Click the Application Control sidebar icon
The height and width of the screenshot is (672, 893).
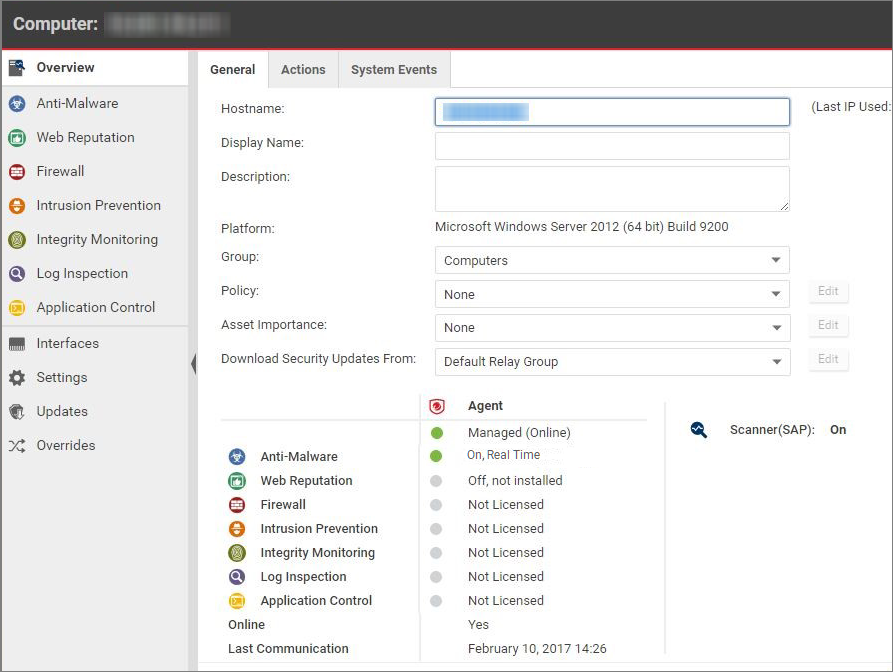16,307
